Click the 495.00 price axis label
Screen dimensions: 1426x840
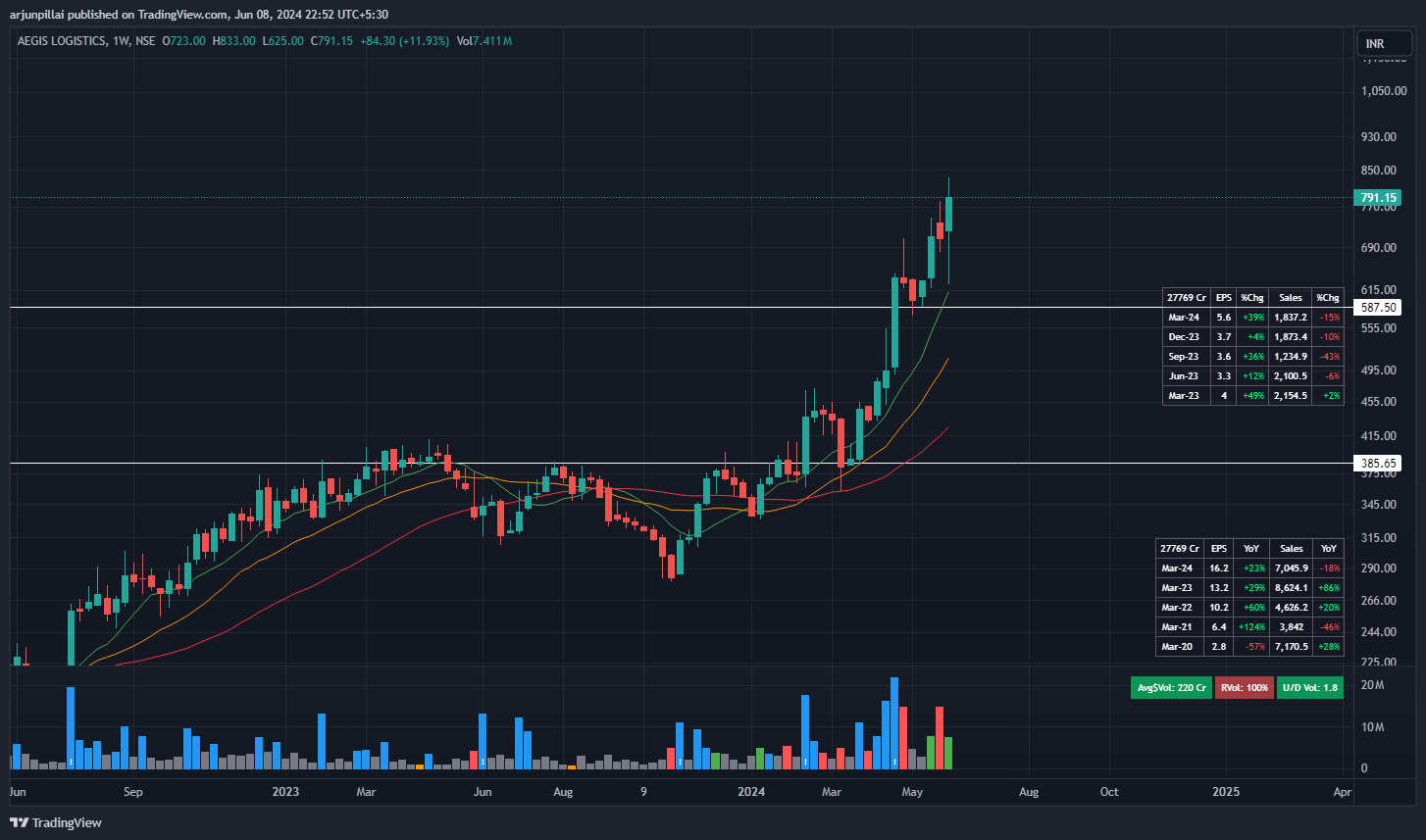click(x=1378, y=371)
